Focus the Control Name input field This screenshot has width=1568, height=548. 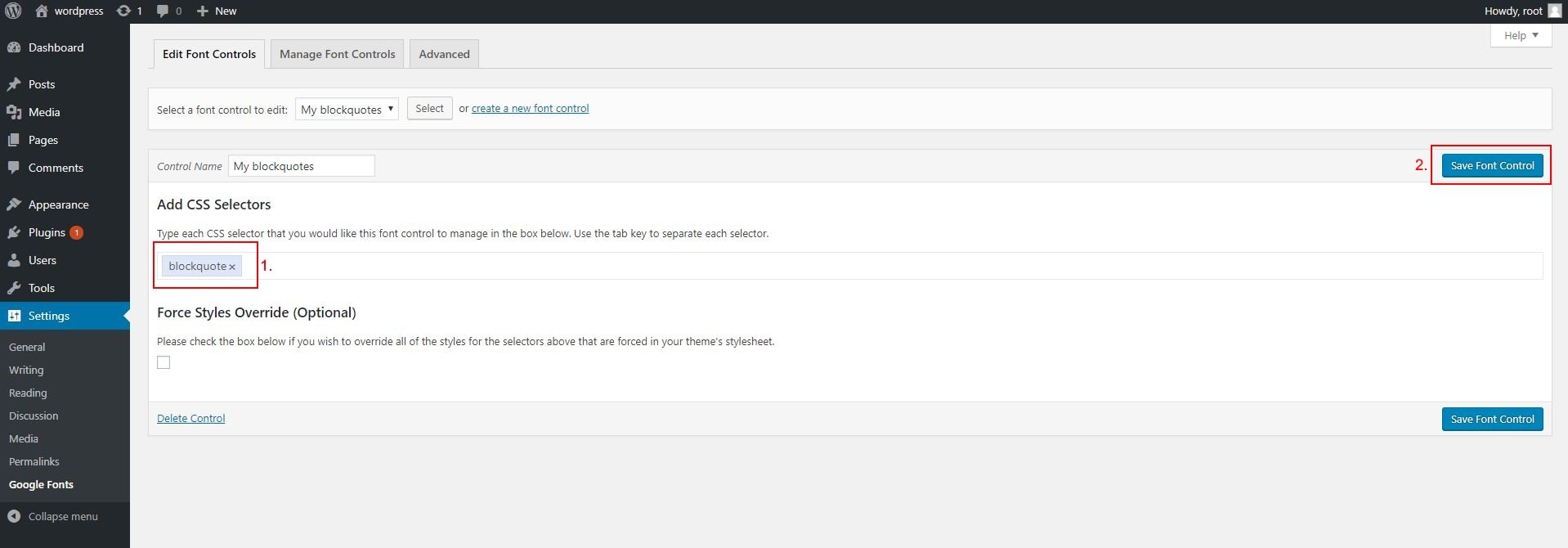point(301,166)
